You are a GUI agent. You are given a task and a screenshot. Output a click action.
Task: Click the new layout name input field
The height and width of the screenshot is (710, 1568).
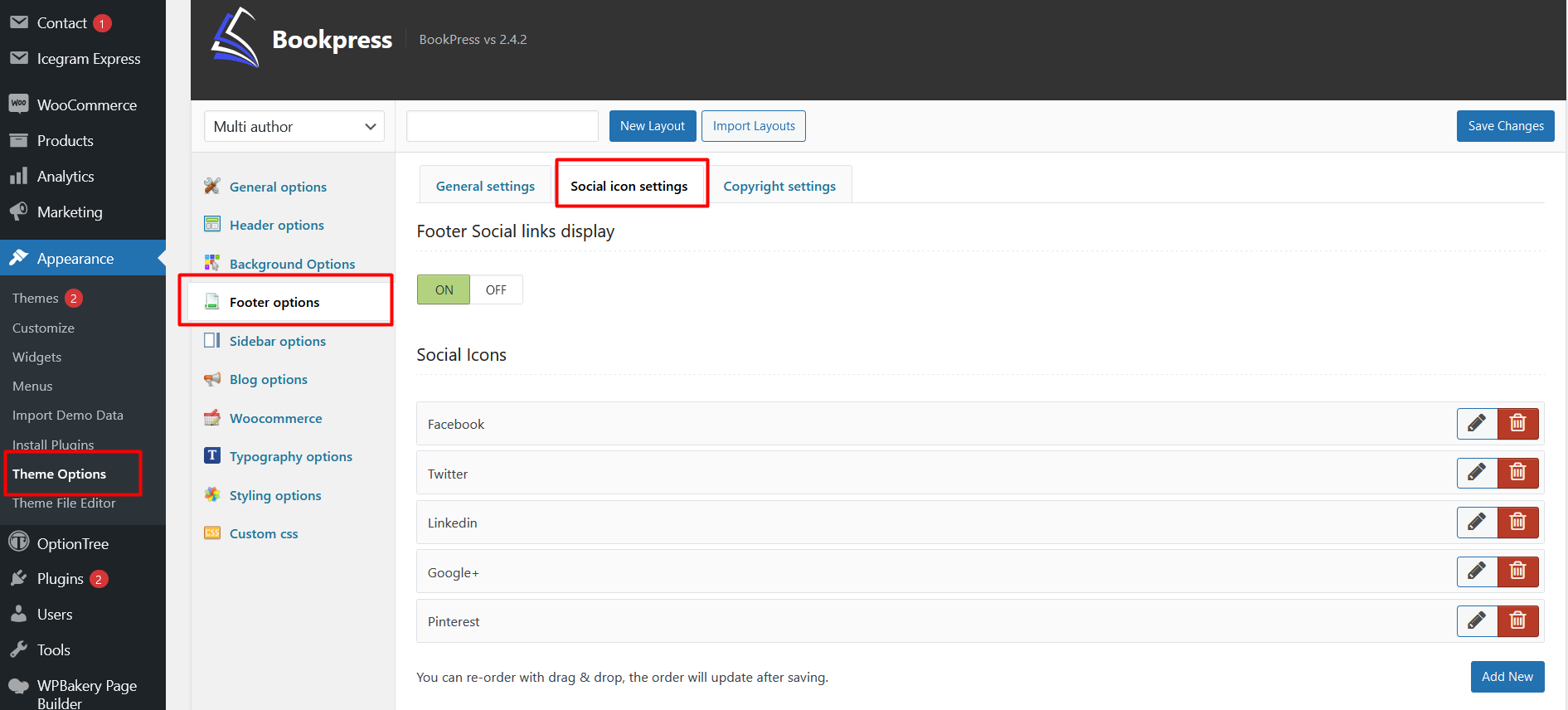[502, 126]
